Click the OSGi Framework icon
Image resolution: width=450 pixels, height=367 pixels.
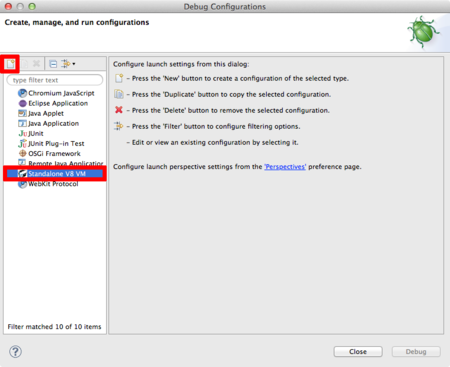tap(22, 154)
